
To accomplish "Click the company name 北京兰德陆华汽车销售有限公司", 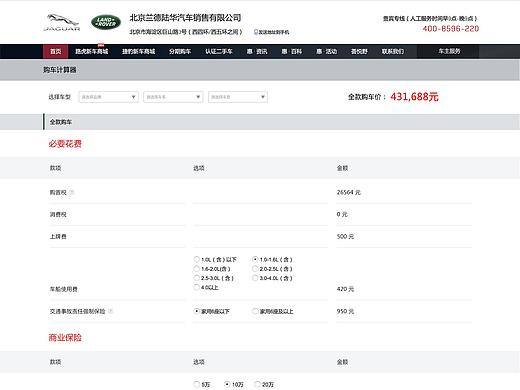I will pyautogui.click(x=185, y=18).
